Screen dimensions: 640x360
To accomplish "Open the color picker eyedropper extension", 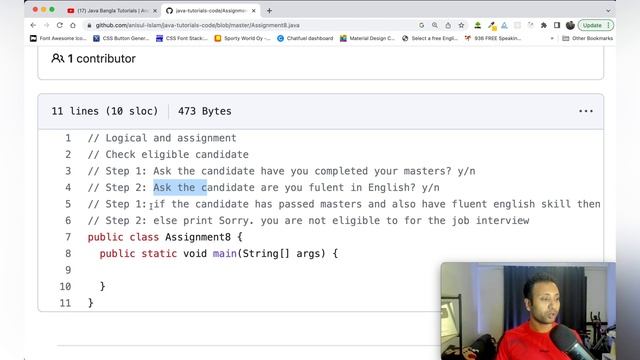I will [492, 26].
